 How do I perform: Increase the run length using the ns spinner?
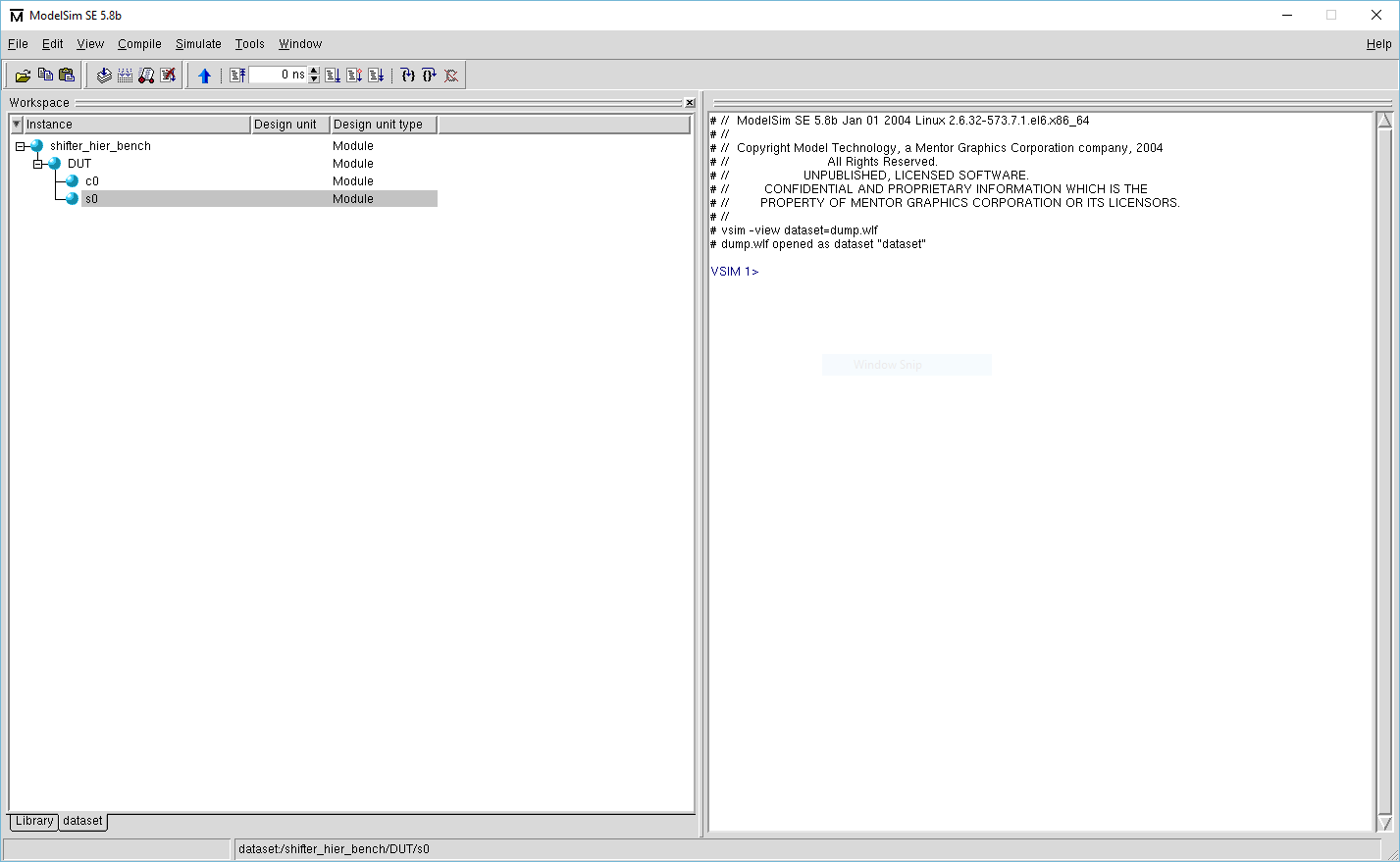pyautogui.click(x=312, y=70)
